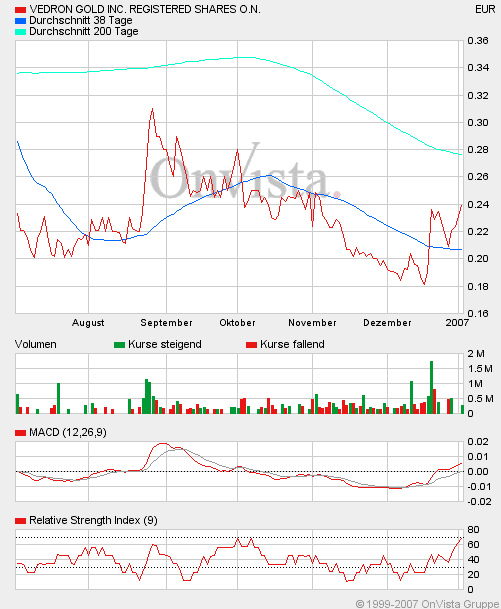Click the blue 38-day average legend swatch
Screen dimensions: 501x609
coord(21,21)
